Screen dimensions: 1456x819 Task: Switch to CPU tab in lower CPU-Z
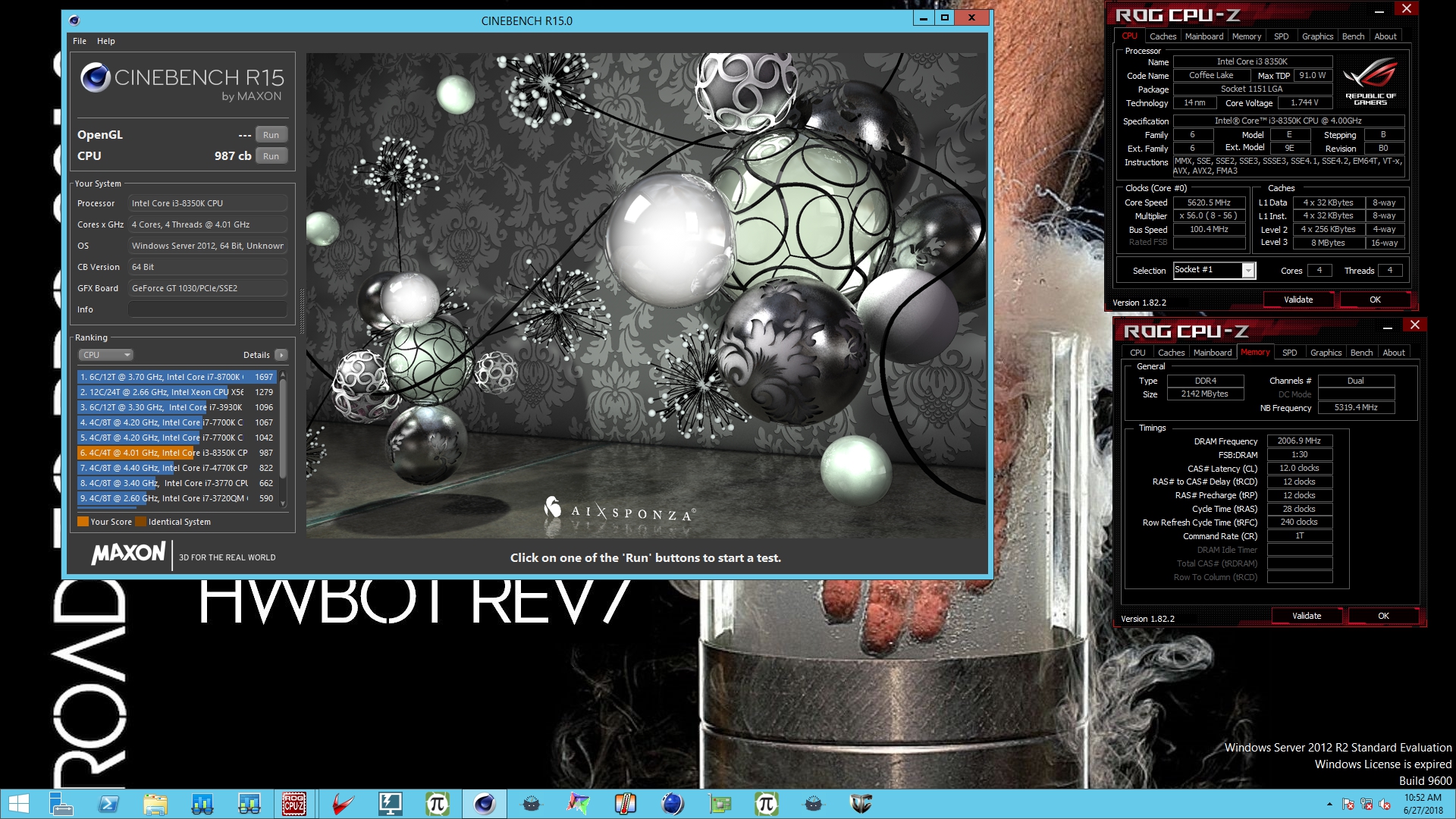pyautogui.click(x=1137, y=353)
